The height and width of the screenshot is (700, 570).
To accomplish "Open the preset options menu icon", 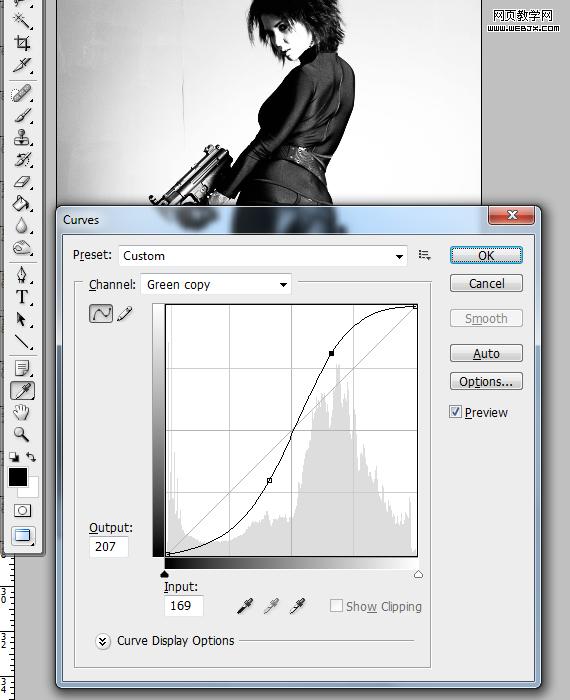I will point(424,255).
